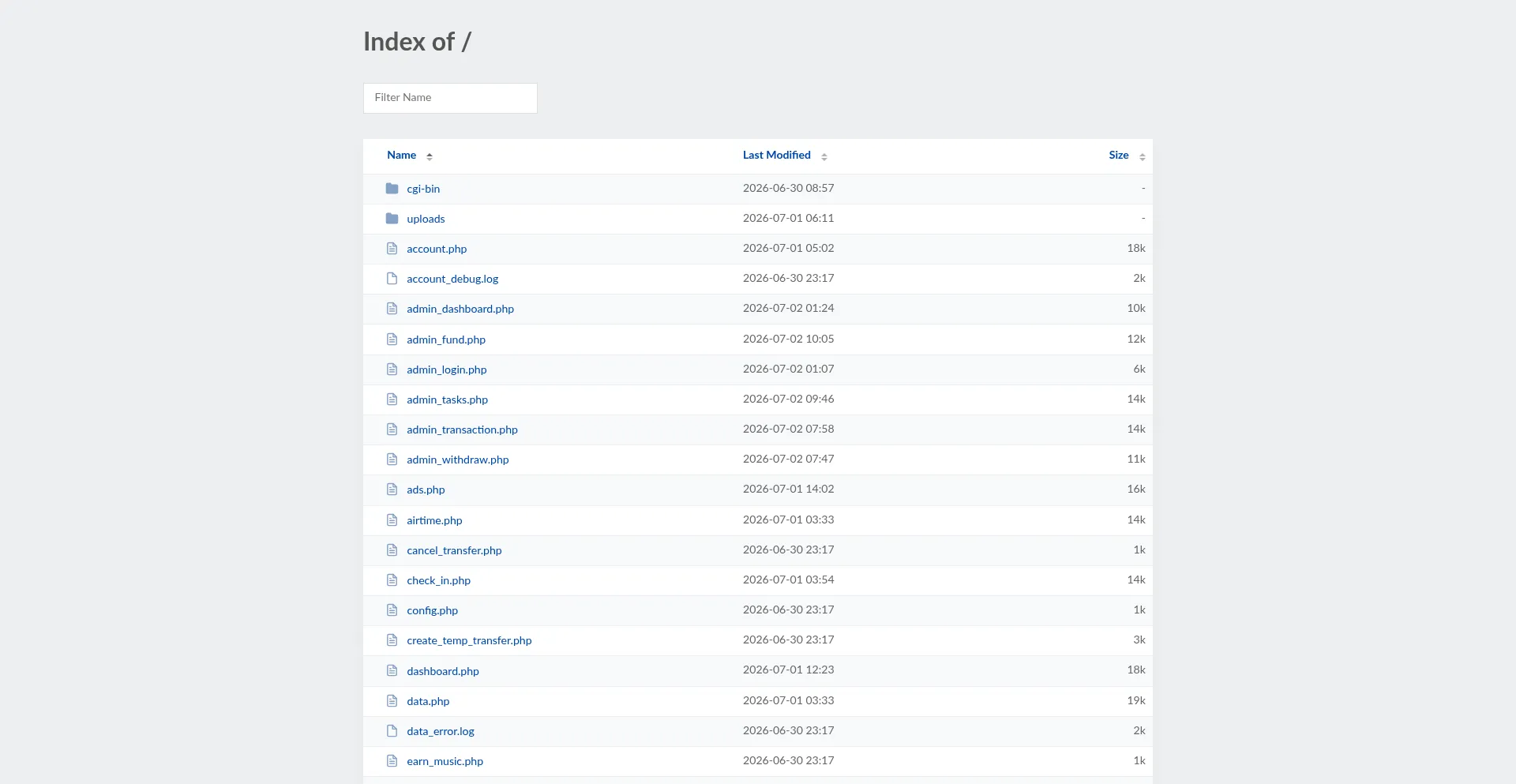
Task: Open the uploads directory link
Action: [426, 219]
